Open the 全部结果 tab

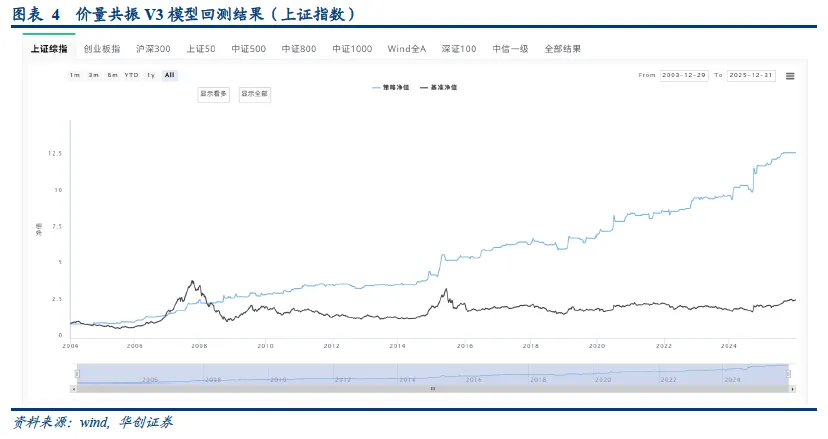[562, 49]
